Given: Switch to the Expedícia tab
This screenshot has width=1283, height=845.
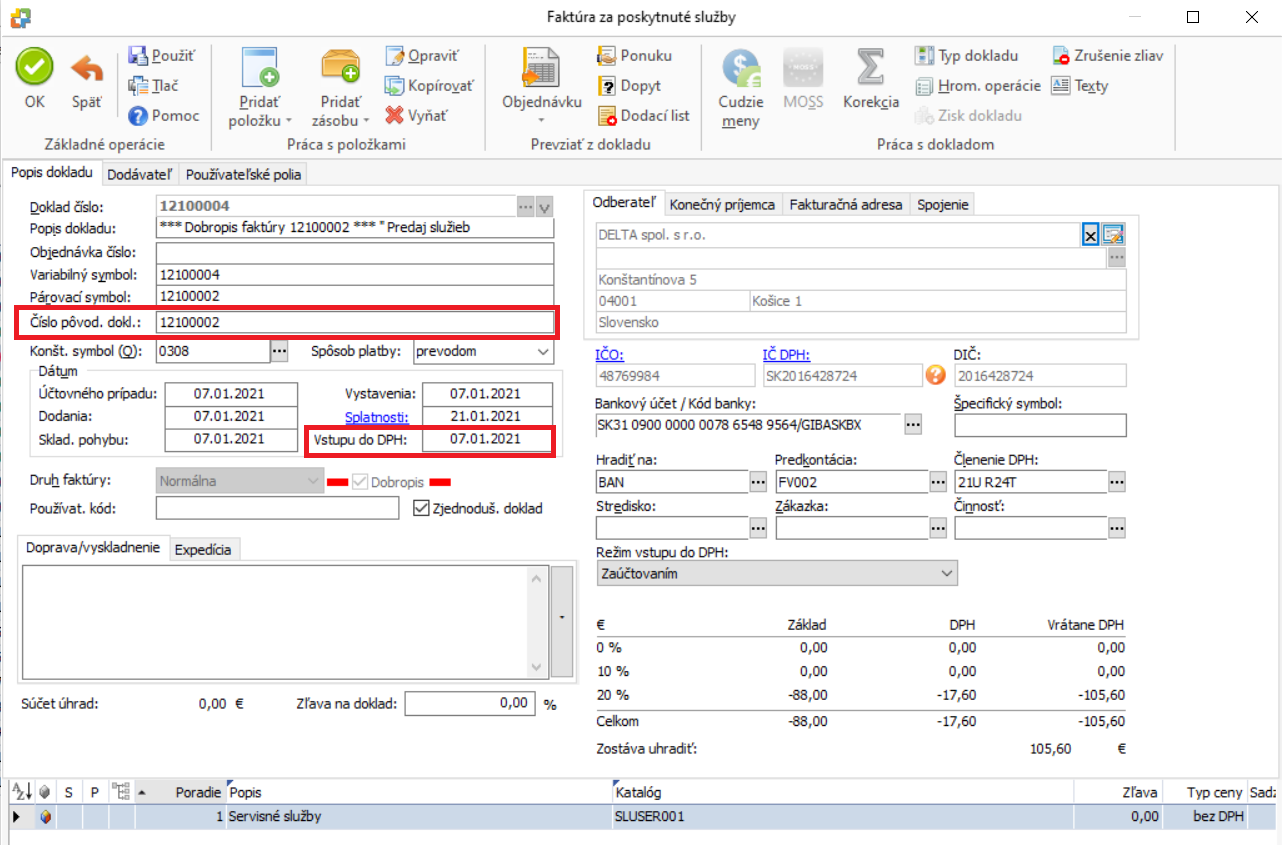Looking at the screenshot, I should coord(204,550).
